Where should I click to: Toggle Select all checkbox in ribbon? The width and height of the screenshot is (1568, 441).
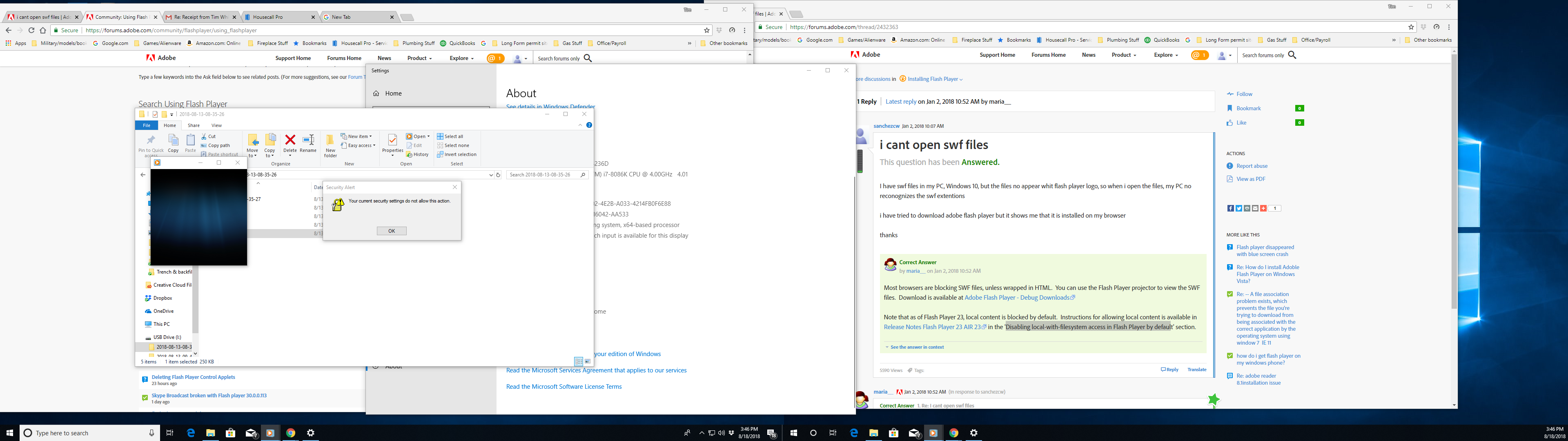[x=453, y=136]
